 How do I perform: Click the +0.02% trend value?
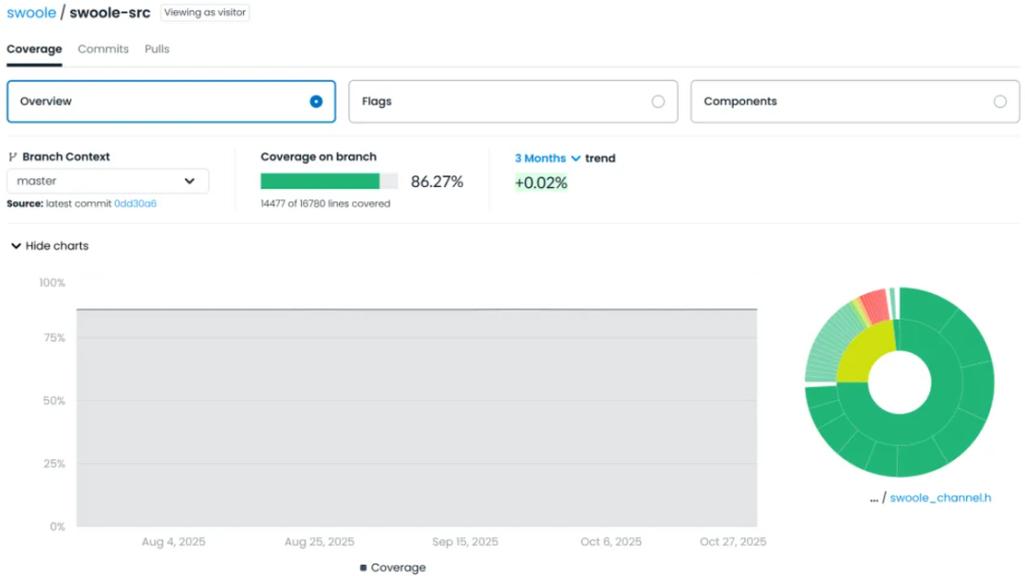(x=541, y=182)
